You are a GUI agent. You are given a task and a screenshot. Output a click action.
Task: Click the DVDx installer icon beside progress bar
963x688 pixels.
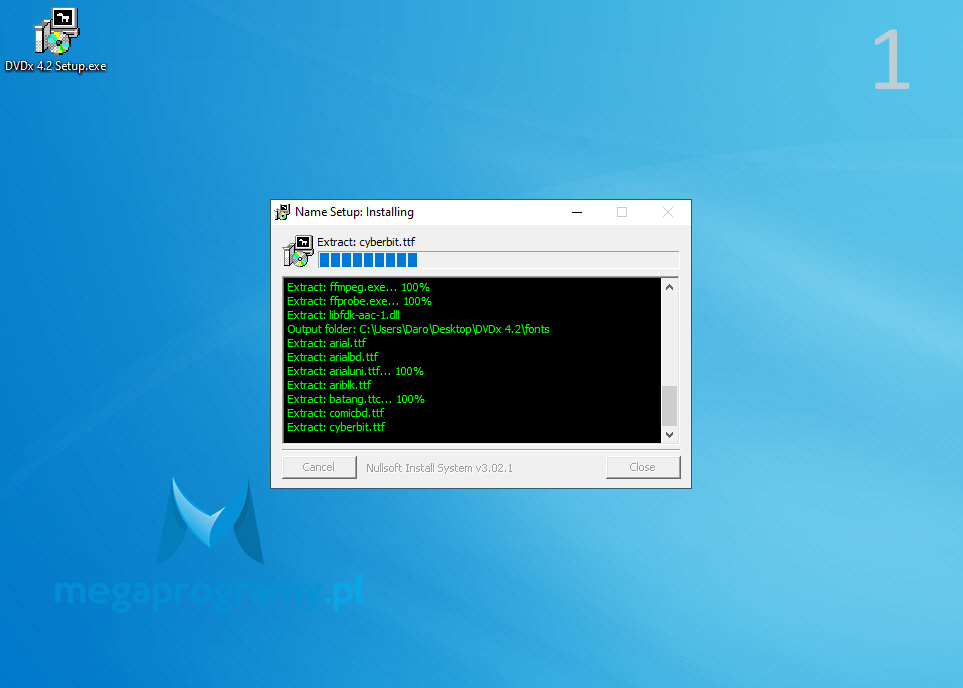(298, 251)
